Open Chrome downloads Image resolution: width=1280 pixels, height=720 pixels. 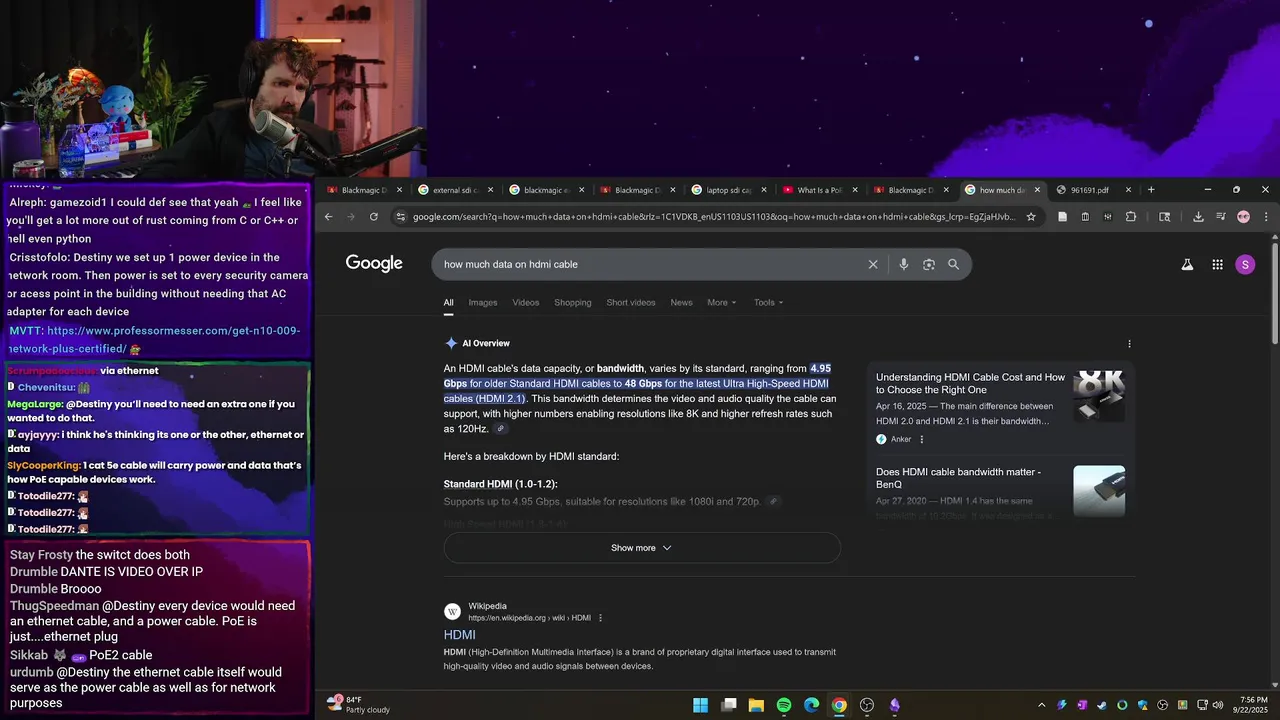(1198, 216)
